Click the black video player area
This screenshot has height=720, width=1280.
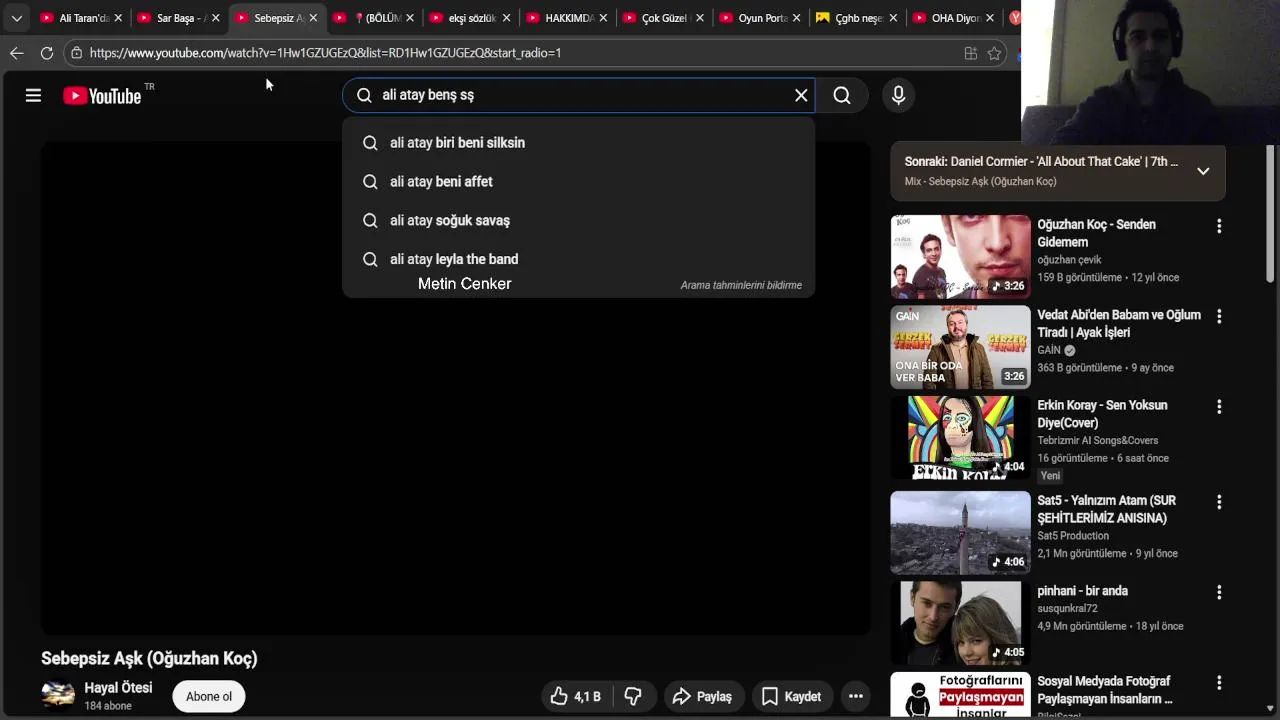[455, 388]
